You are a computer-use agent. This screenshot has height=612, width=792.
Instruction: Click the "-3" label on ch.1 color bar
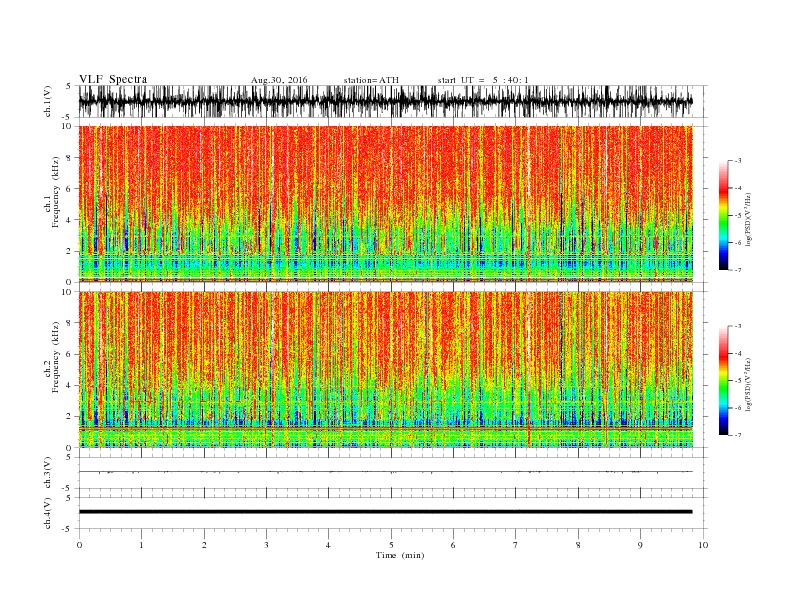[x=738, y=161]
